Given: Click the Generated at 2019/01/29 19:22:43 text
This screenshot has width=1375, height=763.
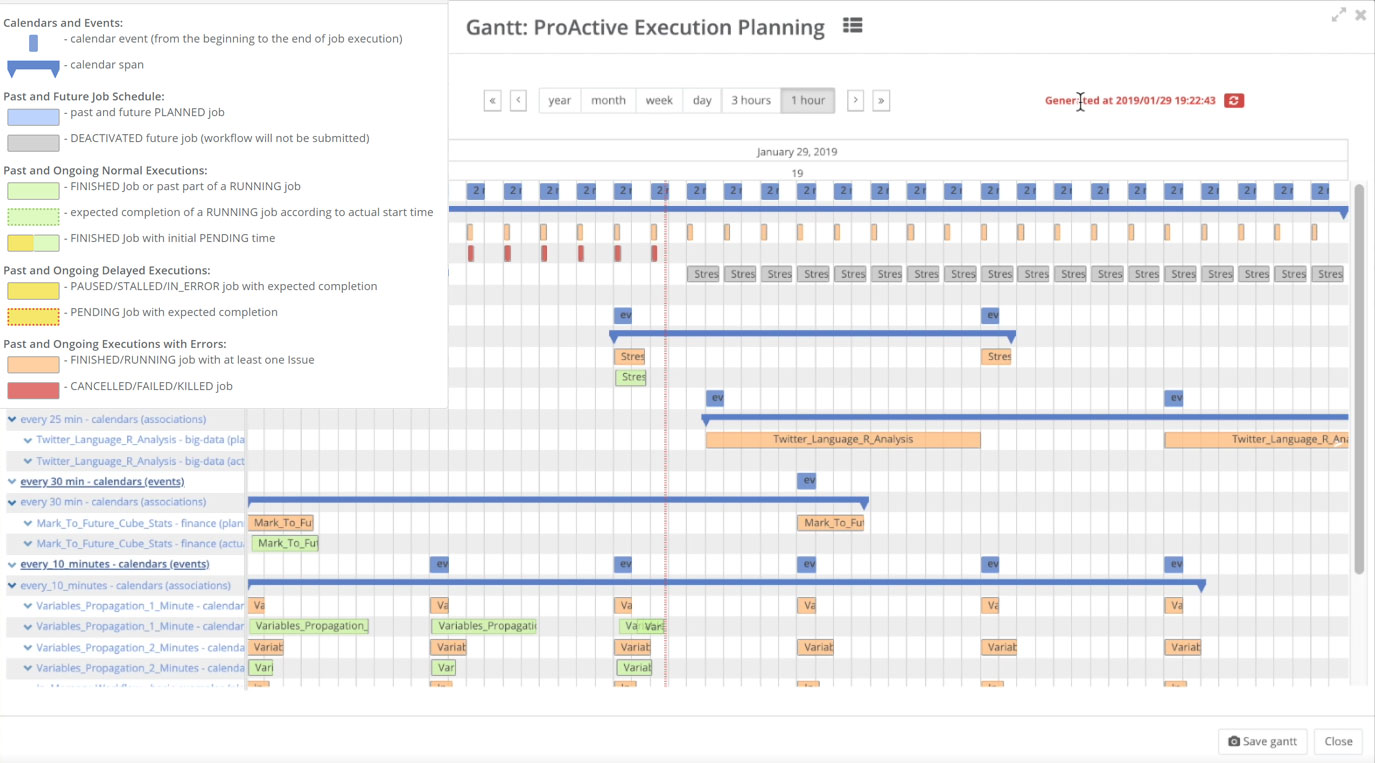Looking at the screenshot, I should 1130,100.
